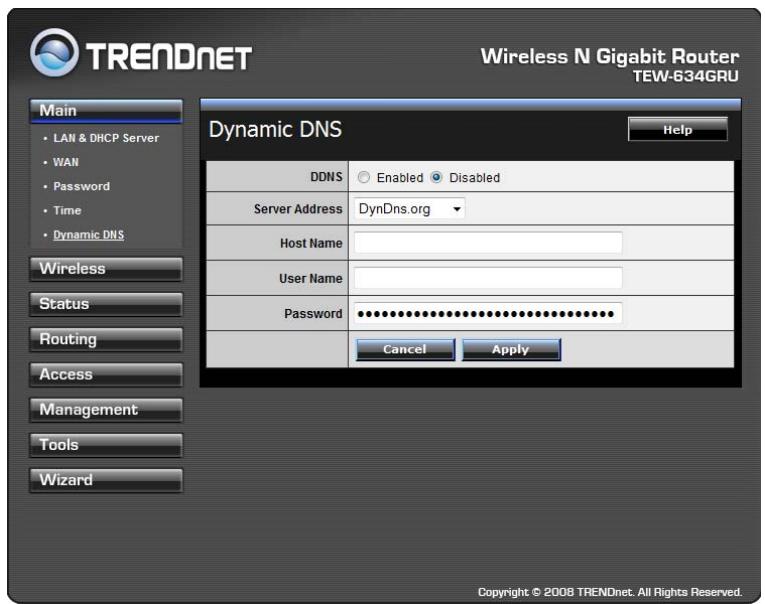Open the Server Address DynDns.org dropdown
Image resolution: width=765 pixels, height=604 pixels.
click(x=409, y=209)
